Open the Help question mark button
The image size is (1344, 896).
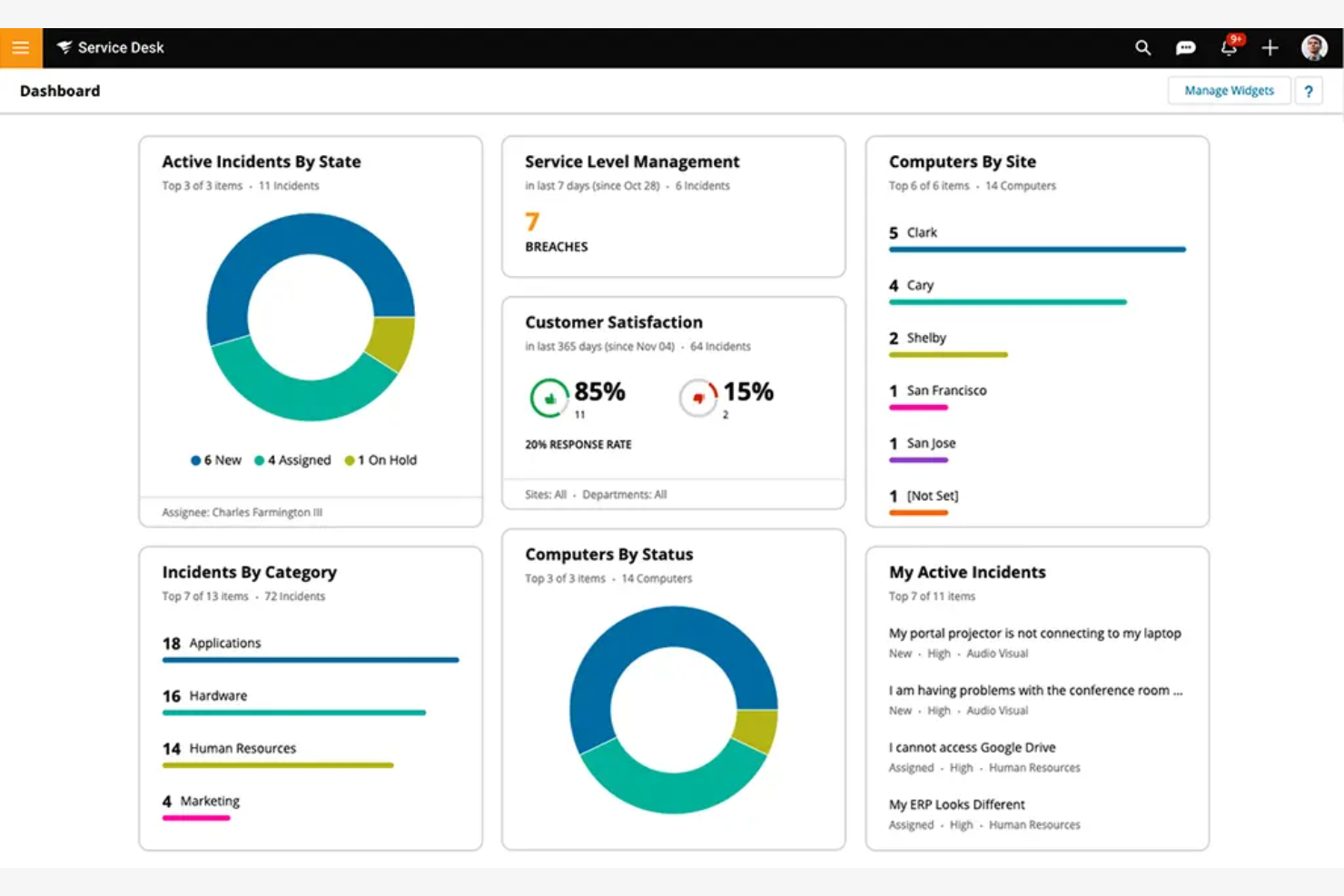coord(1309,91)
